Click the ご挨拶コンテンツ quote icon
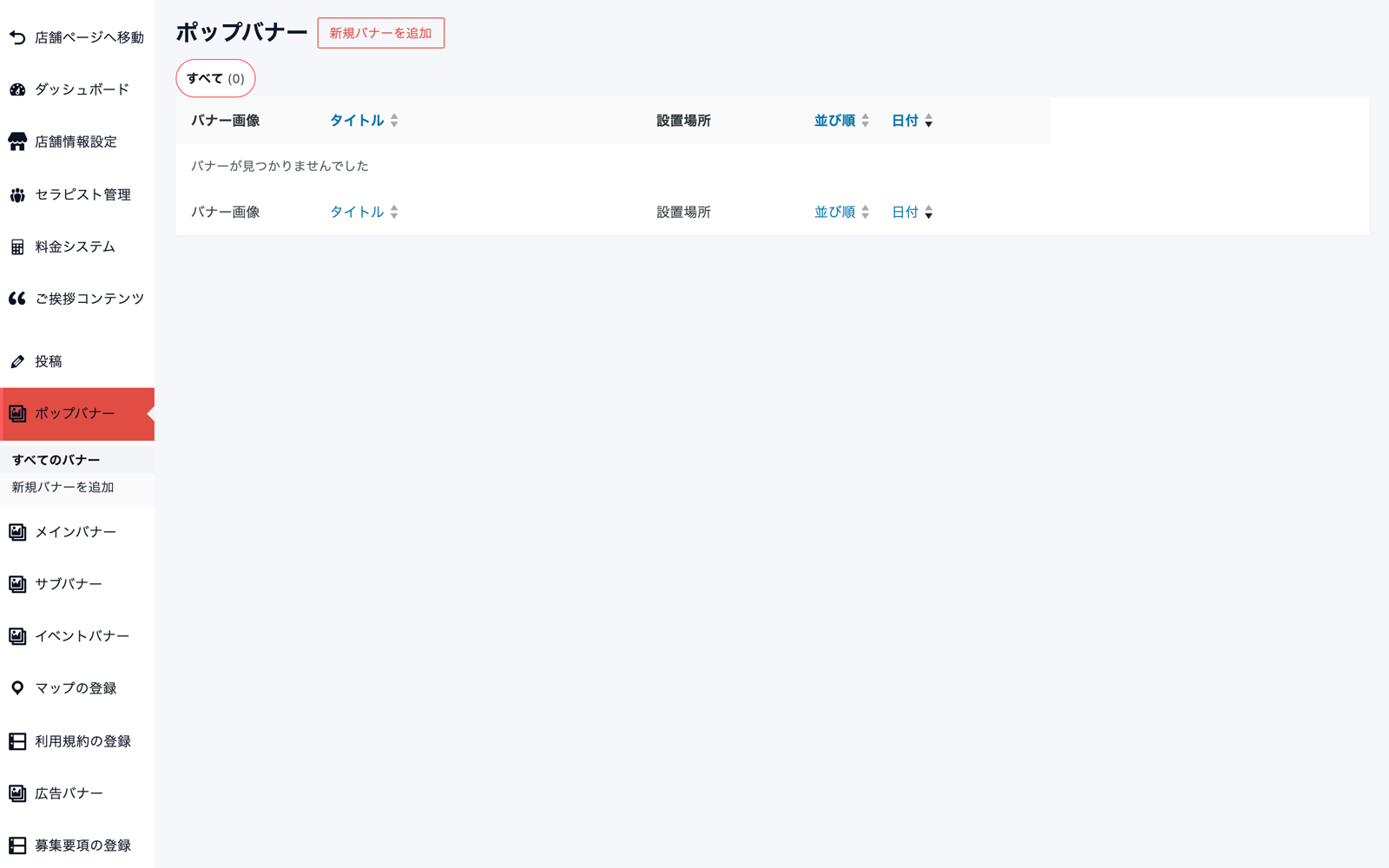The width and height of the screenshot is (1389, 868). (17, 299)
